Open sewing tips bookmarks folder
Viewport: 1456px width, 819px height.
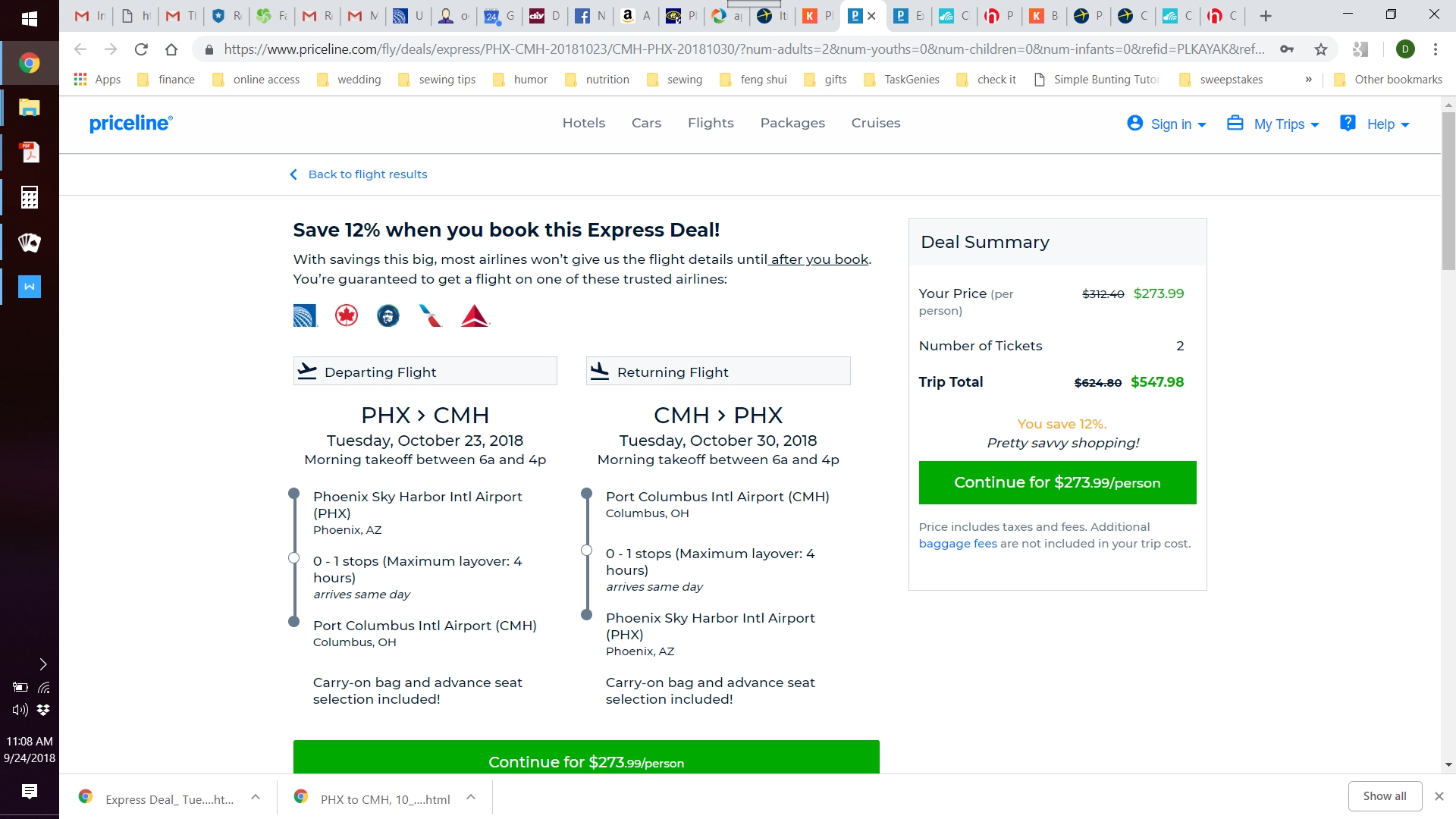(x=437, y=80)
